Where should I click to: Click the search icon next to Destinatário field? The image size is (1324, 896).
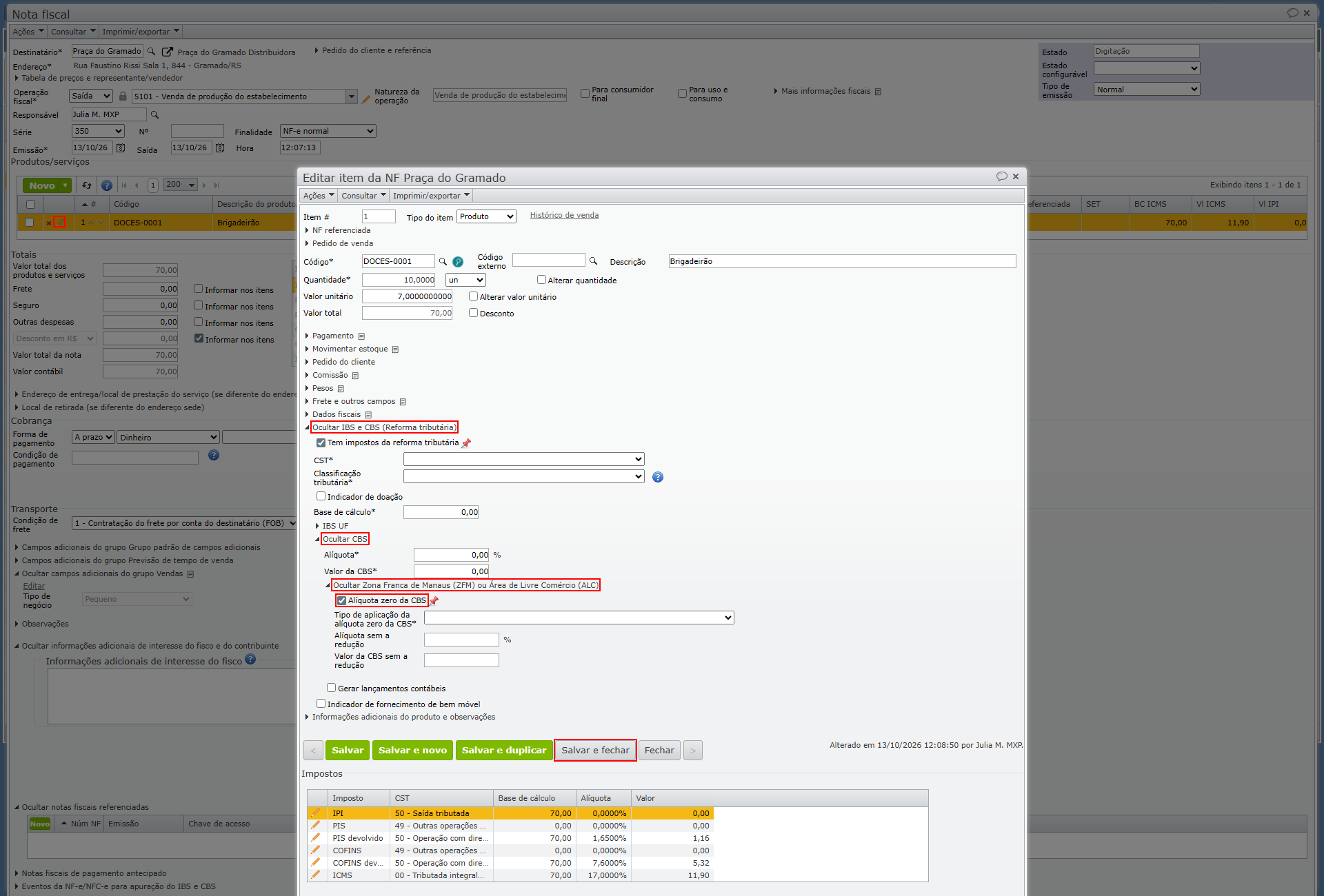[152, 52]
